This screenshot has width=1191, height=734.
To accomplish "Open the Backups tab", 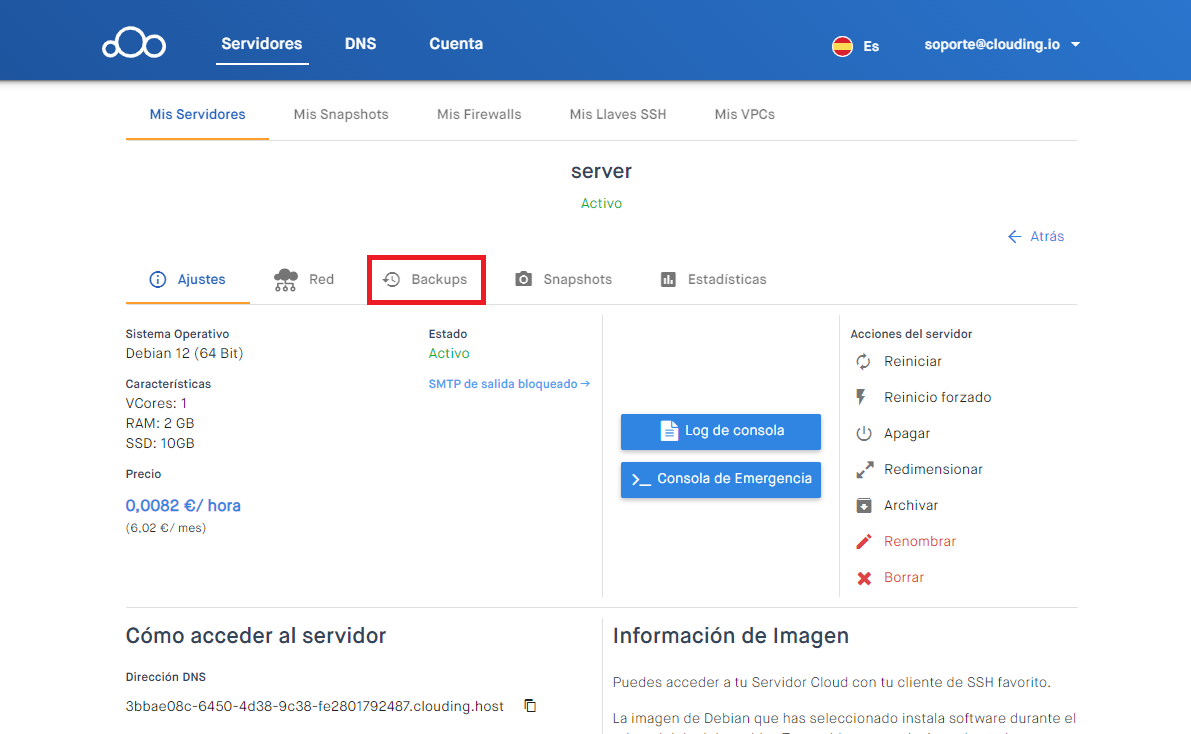I will [x=427, y=280].
